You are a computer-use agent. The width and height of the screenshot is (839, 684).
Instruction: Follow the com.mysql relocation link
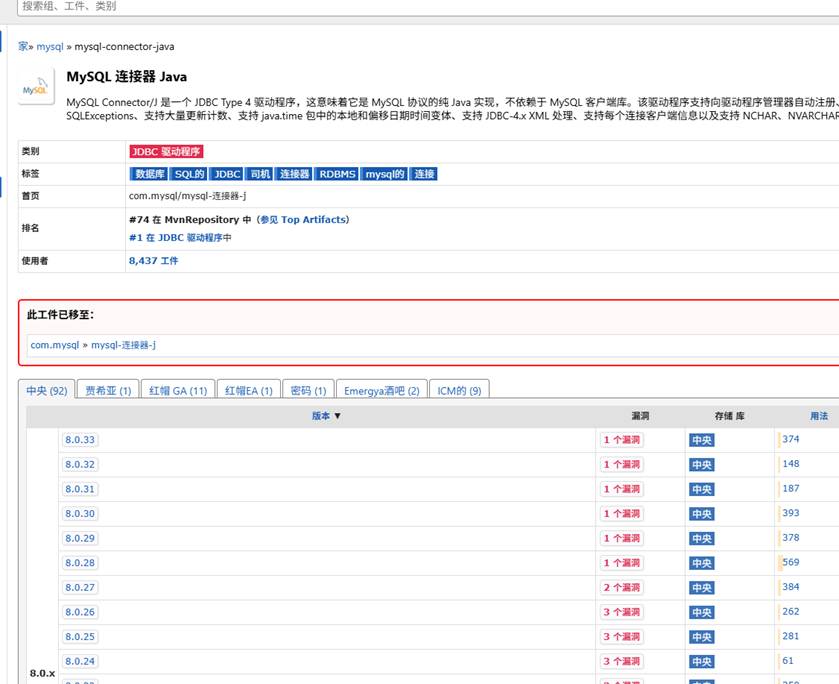55,345
